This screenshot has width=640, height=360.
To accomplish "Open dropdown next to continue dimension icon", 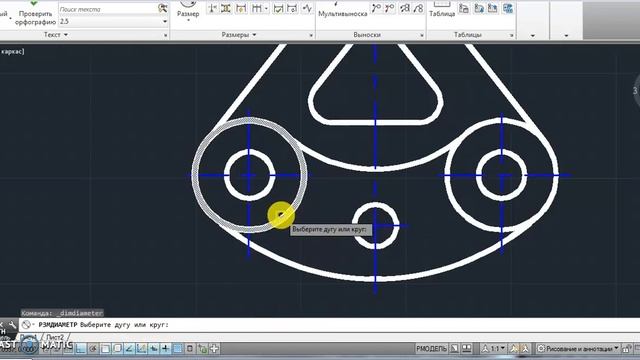I will (266, 8).
